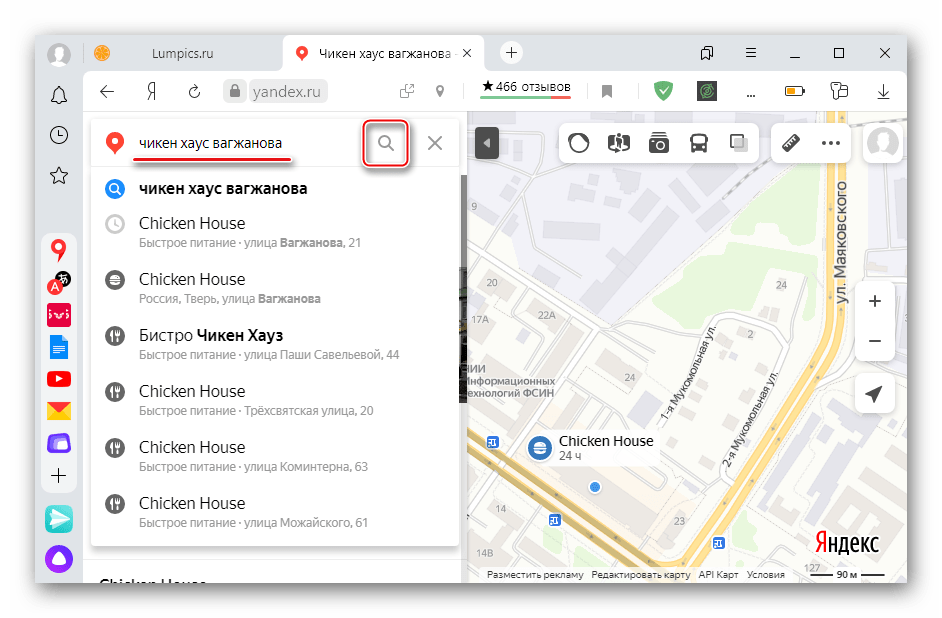Open the ivi app icon in sidebar
This screenshot has width=942, height=618.
59,315
